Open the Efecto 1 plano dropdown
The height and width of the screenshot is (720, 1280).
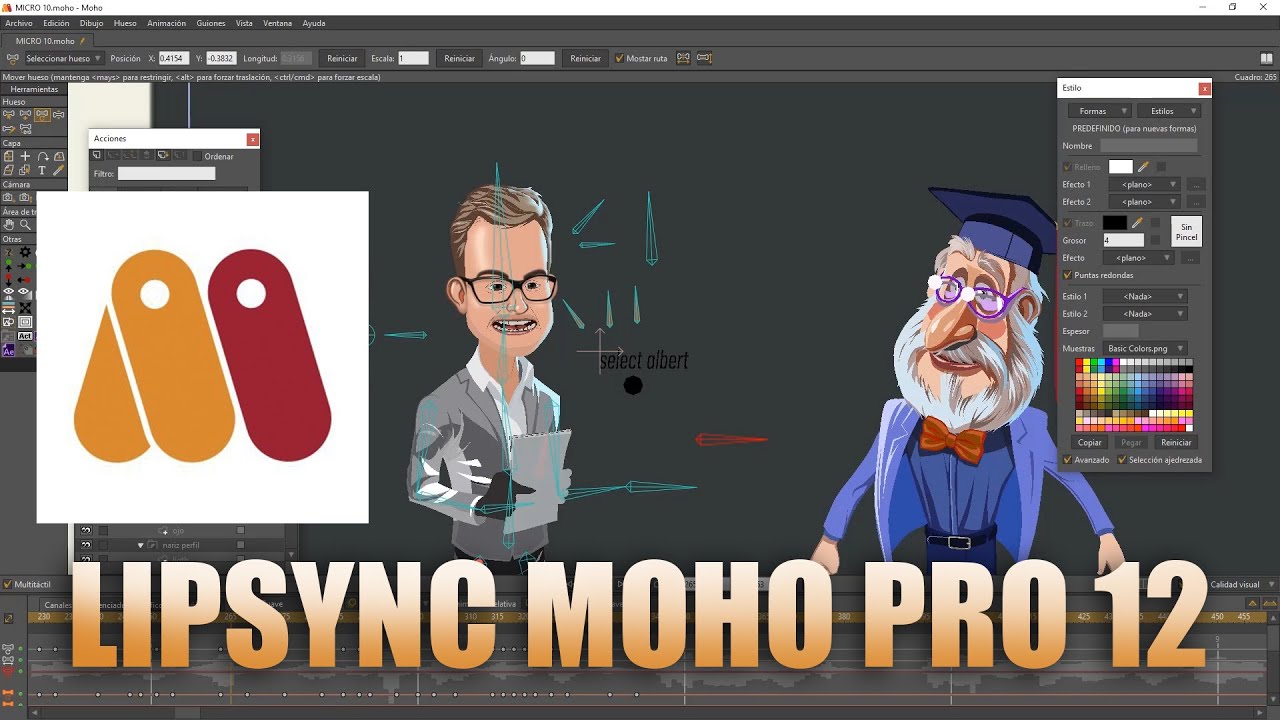(x=1145, y=184)
